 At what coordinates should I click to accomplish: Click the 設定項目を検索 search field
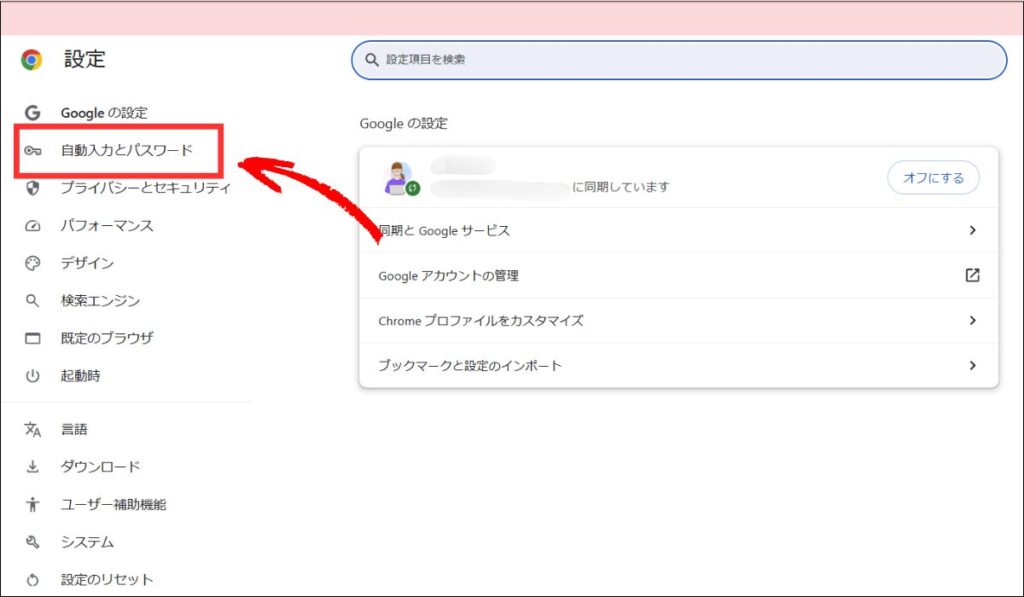[680, 60]
